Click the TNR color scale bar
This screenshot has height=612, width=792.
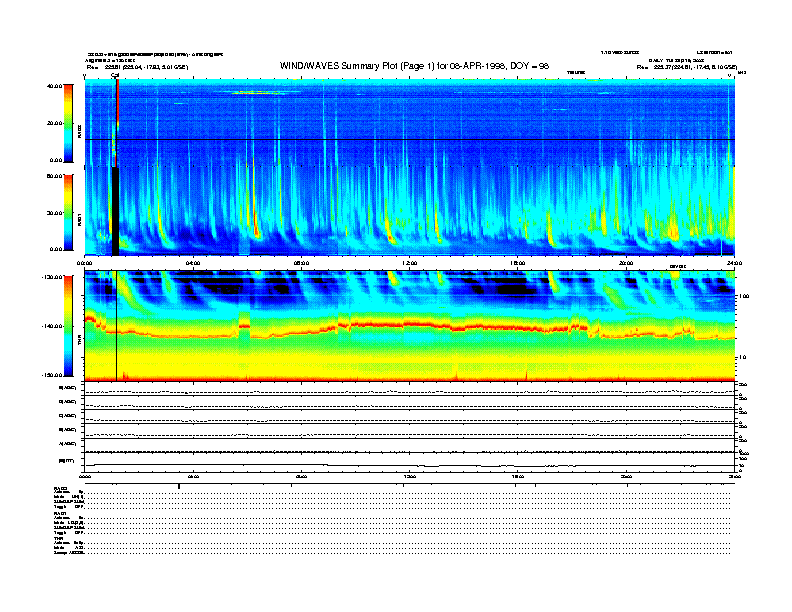68,326
